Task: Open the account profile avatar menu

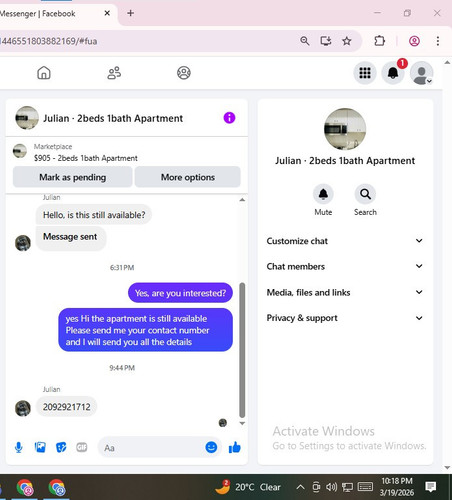Action: pyautogui.click(x=421, y=73)
